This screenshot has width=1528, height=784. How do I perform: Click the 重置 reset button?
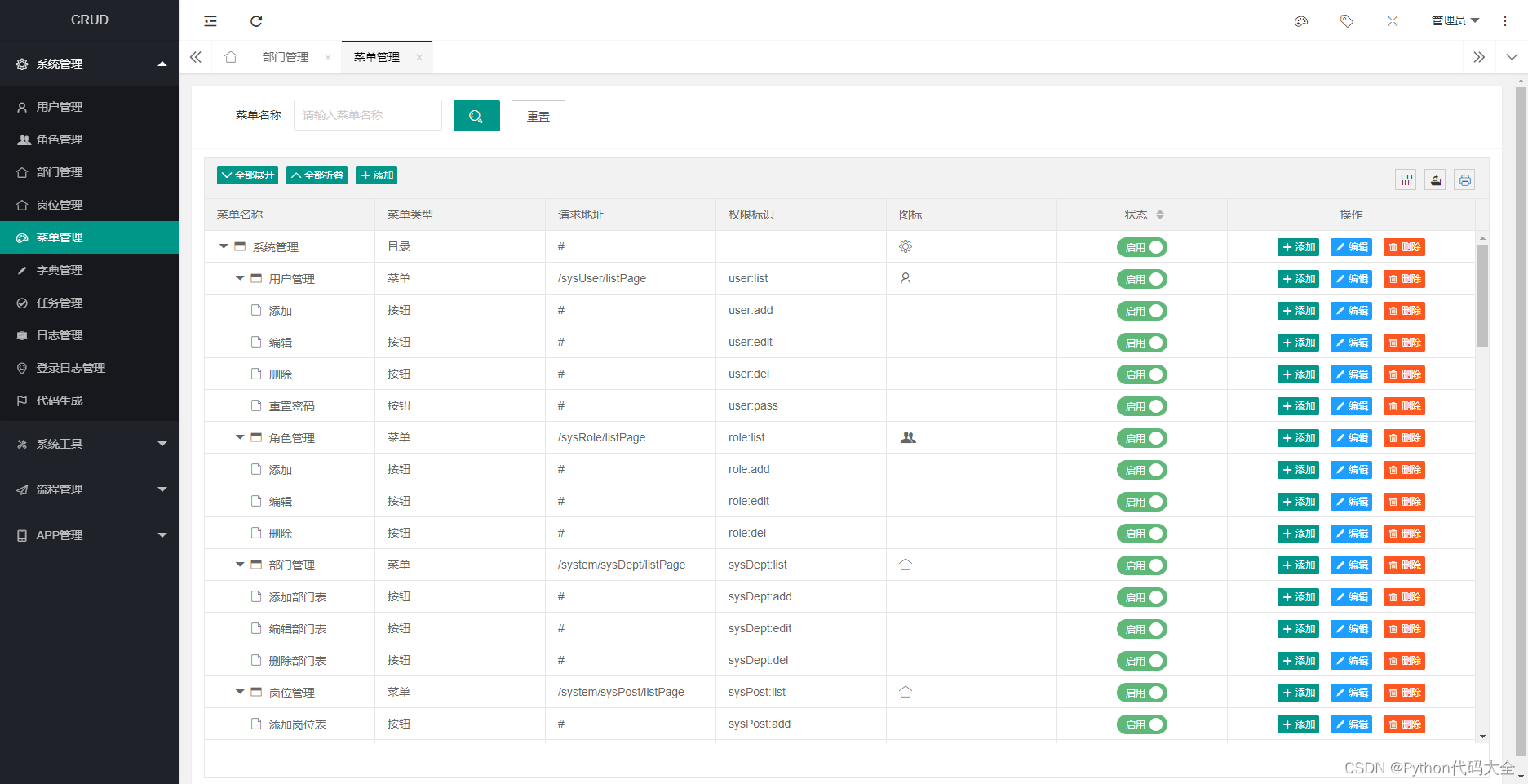click(538, 116)
